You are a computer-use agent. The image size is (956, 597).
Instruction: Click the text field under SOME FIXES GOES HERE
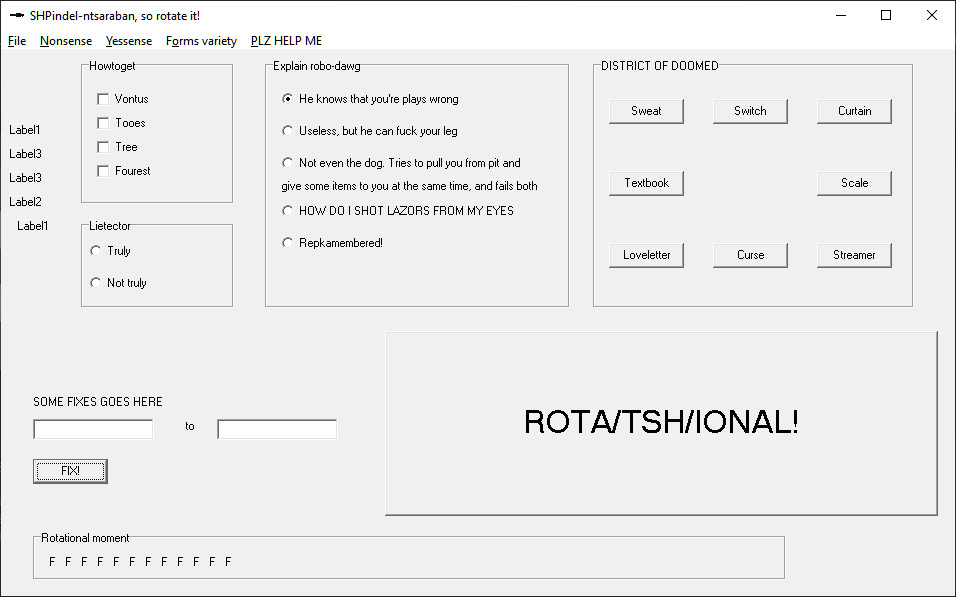click(92, 428)
